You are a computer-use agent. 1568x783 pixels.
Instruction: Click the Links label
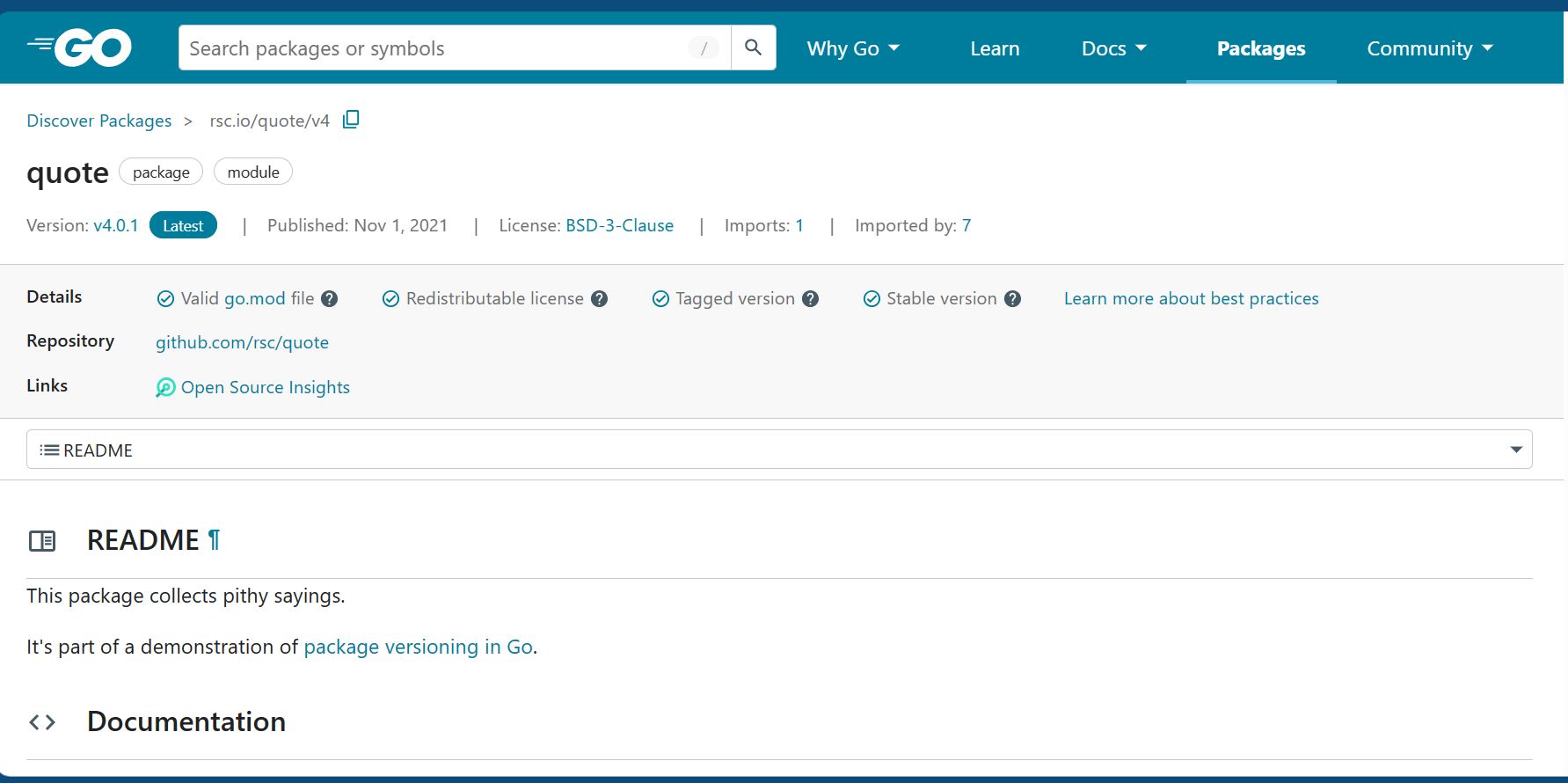tap(47, 385)
